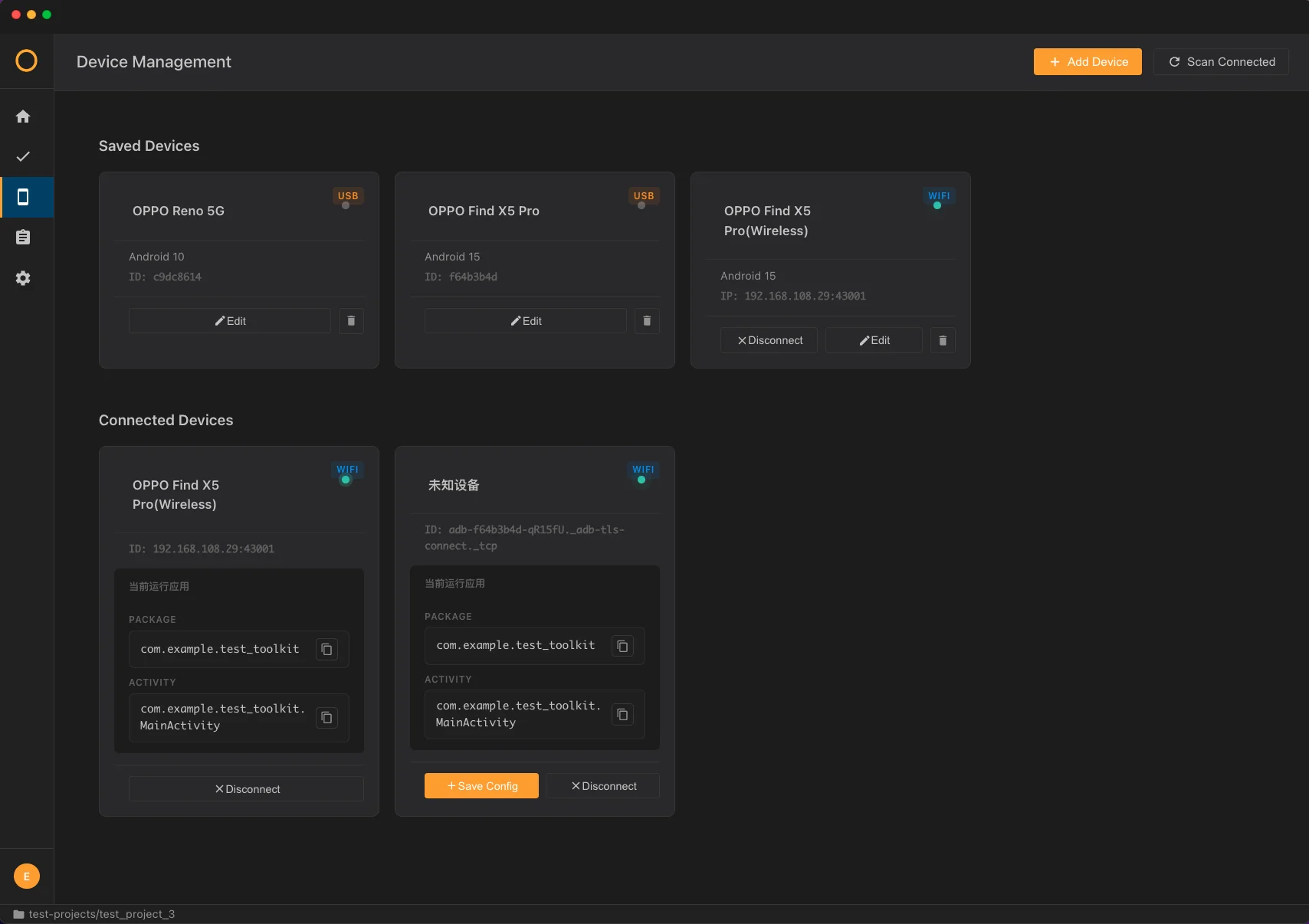Copy activity name of OPPO Find X5 Pro(Wireless)

(326, 717)
